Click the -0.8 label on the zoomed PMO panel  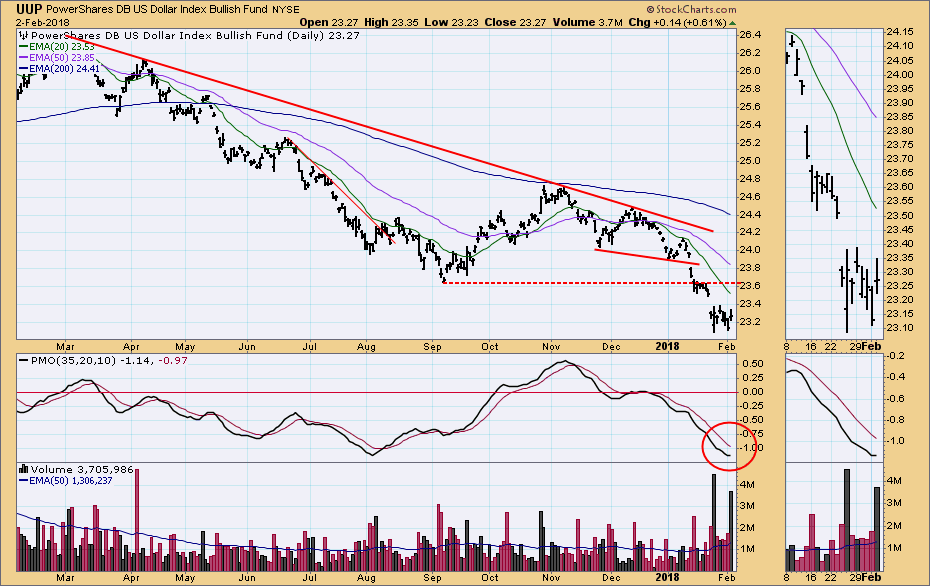pyautogui.click(x=896, y=419)
